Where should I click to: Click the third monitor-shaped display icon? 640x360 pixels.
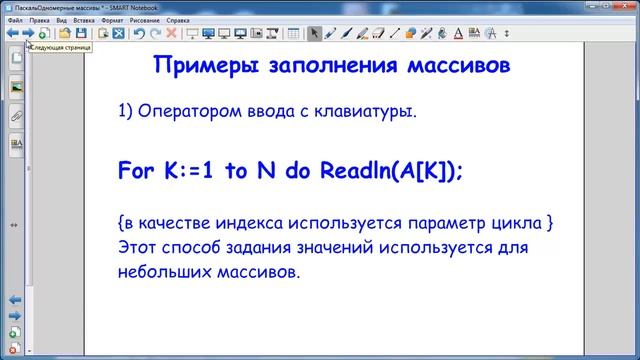[224, 33]
